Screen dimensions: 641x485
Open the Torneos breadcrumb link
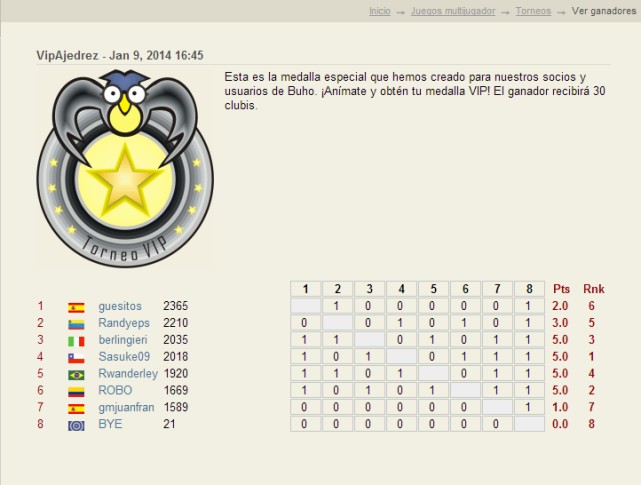(x=533, y=11)
